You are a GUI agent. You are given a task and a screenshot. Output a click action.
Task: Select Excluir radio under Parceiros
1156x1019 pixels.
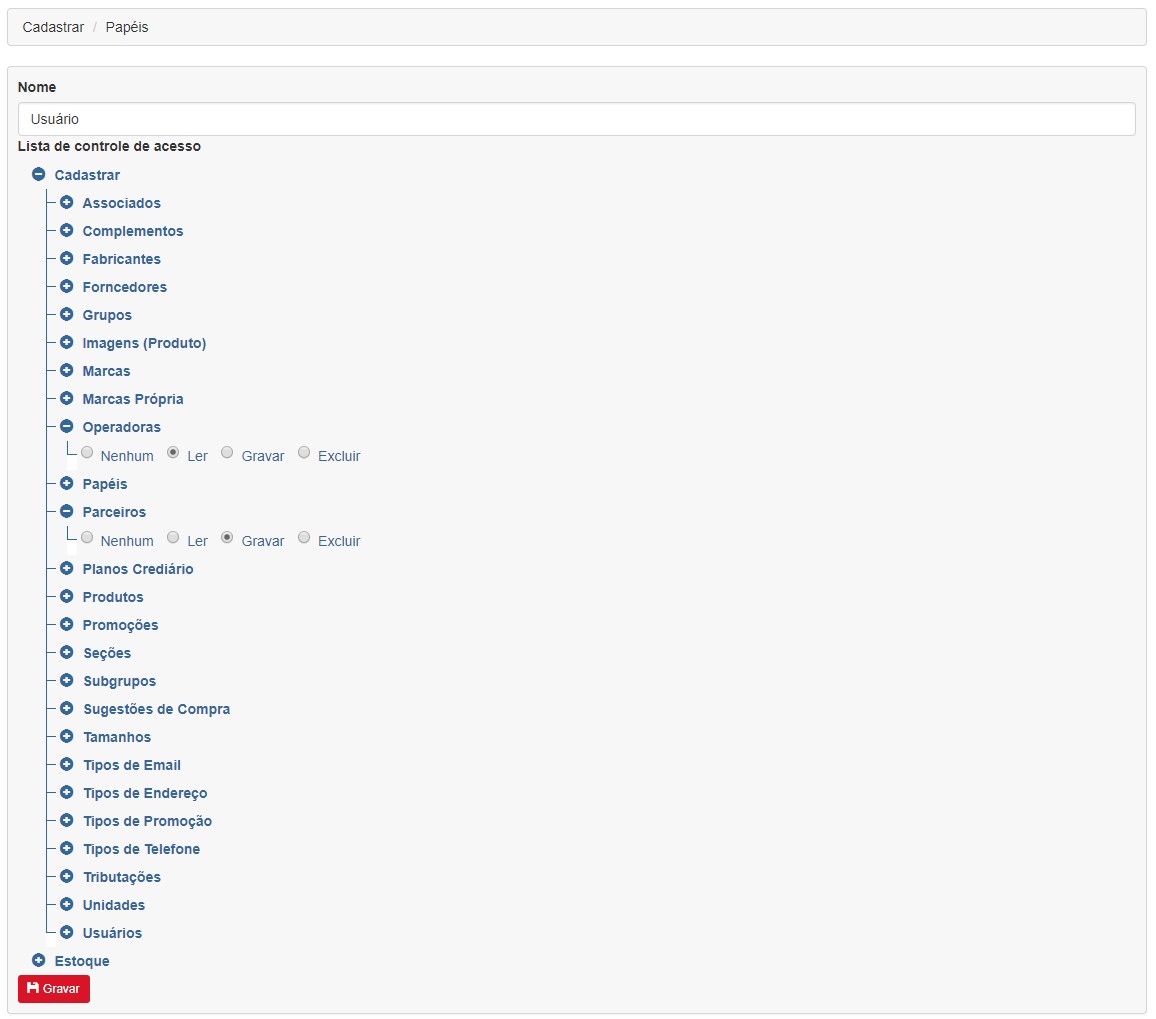click(x=304, y=538)
